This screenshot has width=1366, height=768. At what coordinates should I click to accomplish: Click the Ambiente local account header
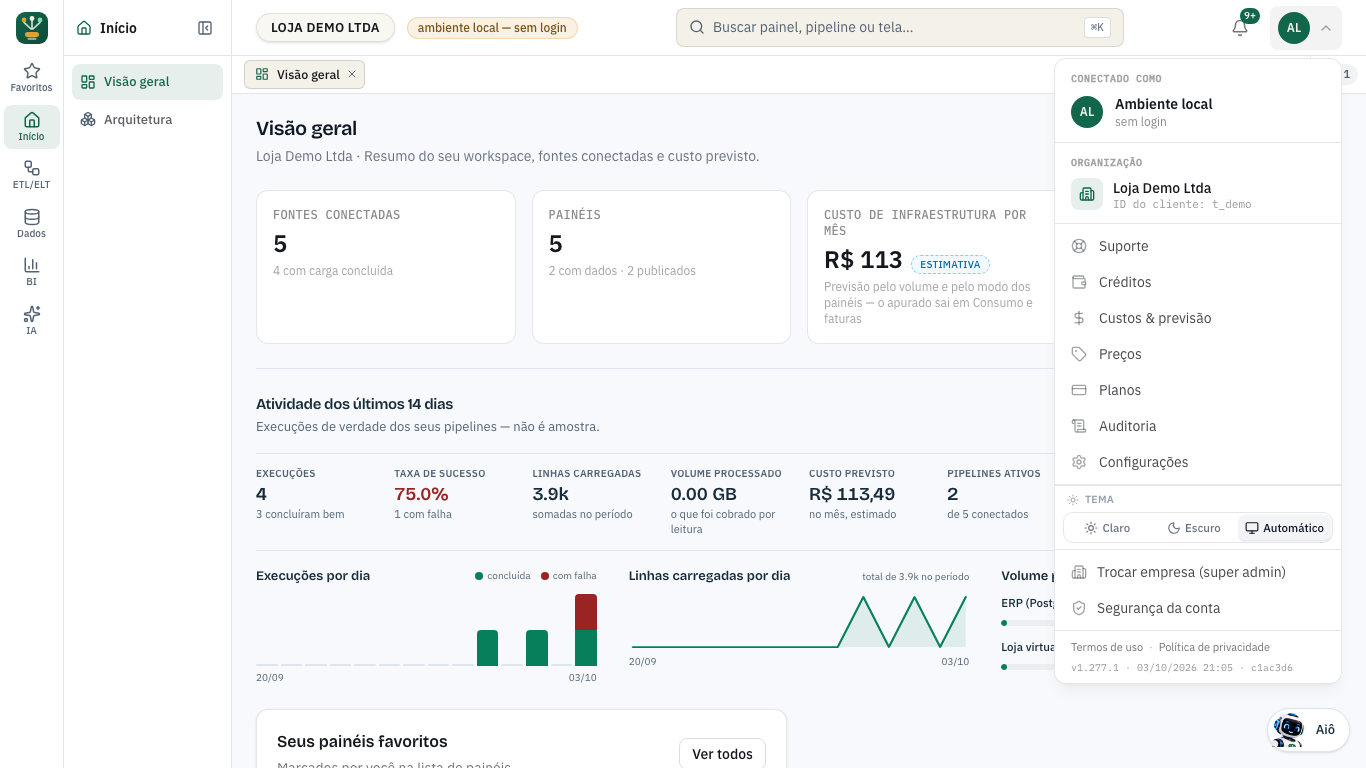click(x=1198, y=112)
